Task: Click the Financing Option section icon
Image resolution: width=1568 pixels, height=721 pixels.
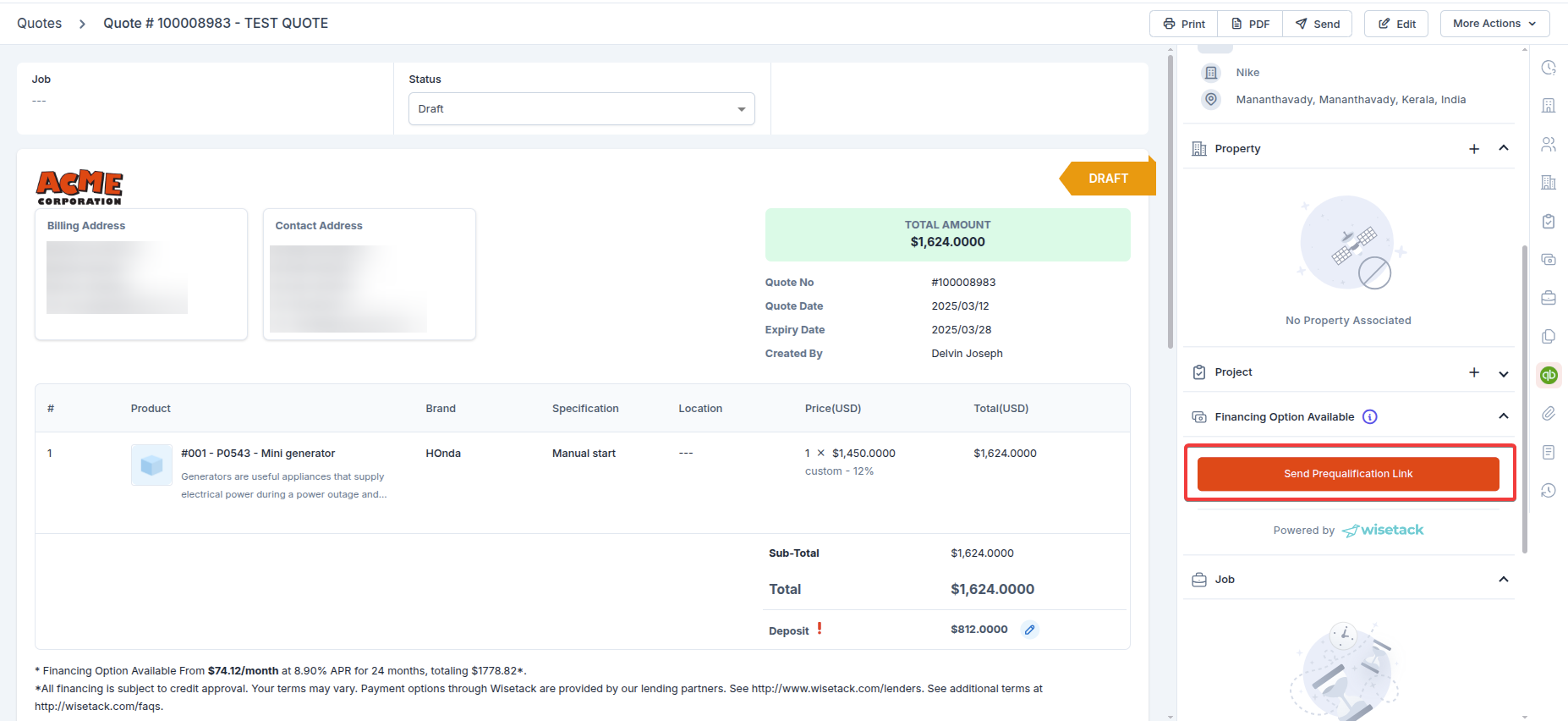Action: click(1199, 416)
